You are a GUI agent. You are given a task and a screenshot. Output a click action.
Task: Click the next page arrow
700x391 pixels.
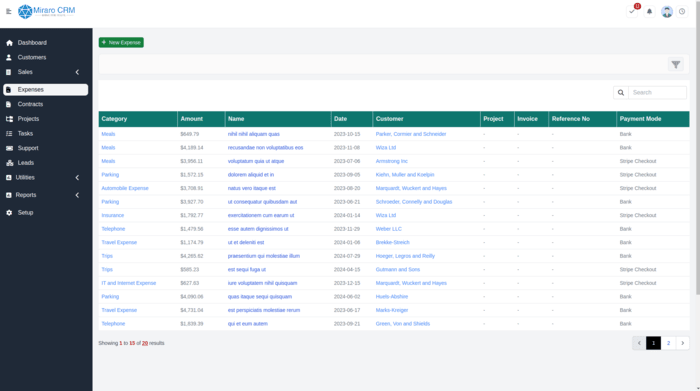tap(683, 343)
